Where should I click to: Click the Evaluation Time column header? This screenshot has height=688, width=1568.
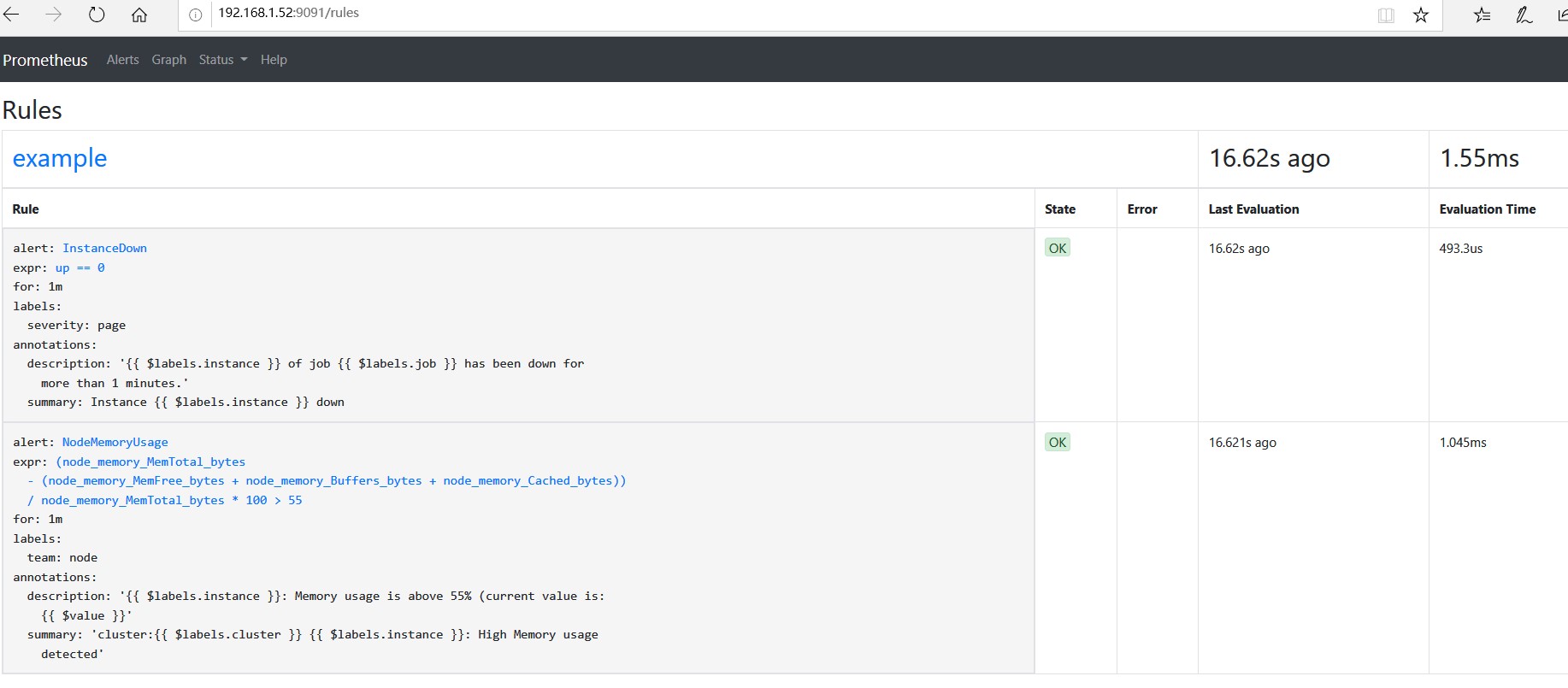[1488, 209]
